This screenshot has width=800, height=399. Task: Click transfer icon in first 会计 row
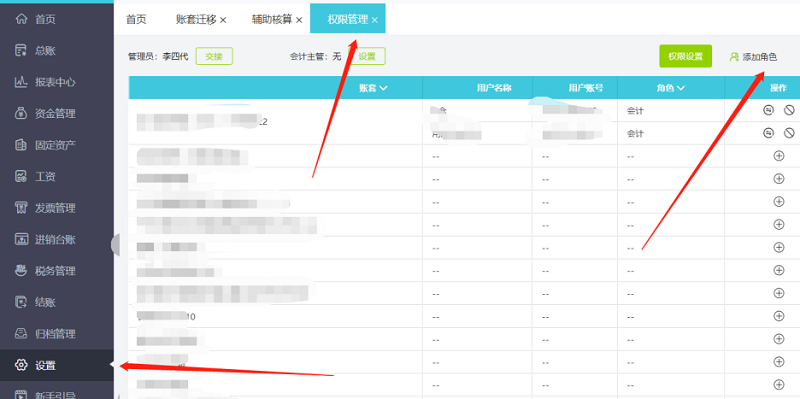tap(768, 110)
